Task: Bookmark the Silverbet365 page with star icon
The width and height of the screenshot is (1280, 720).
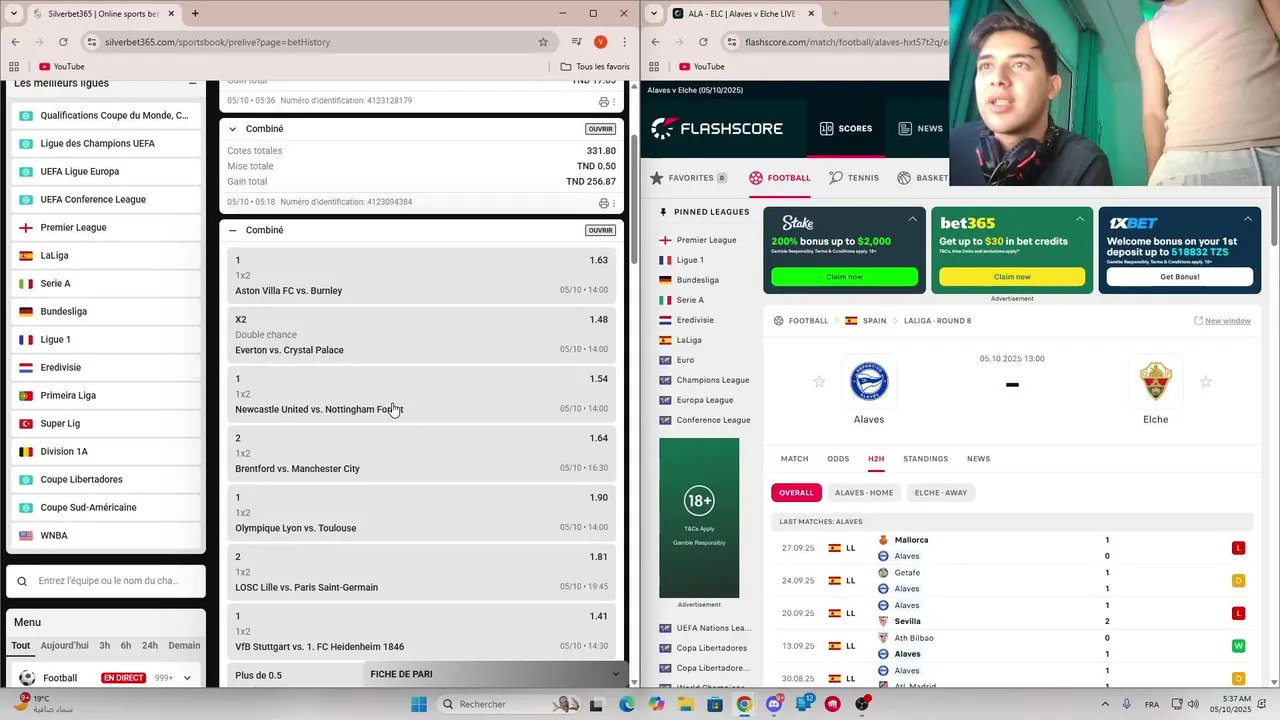Action: point(543,42)
